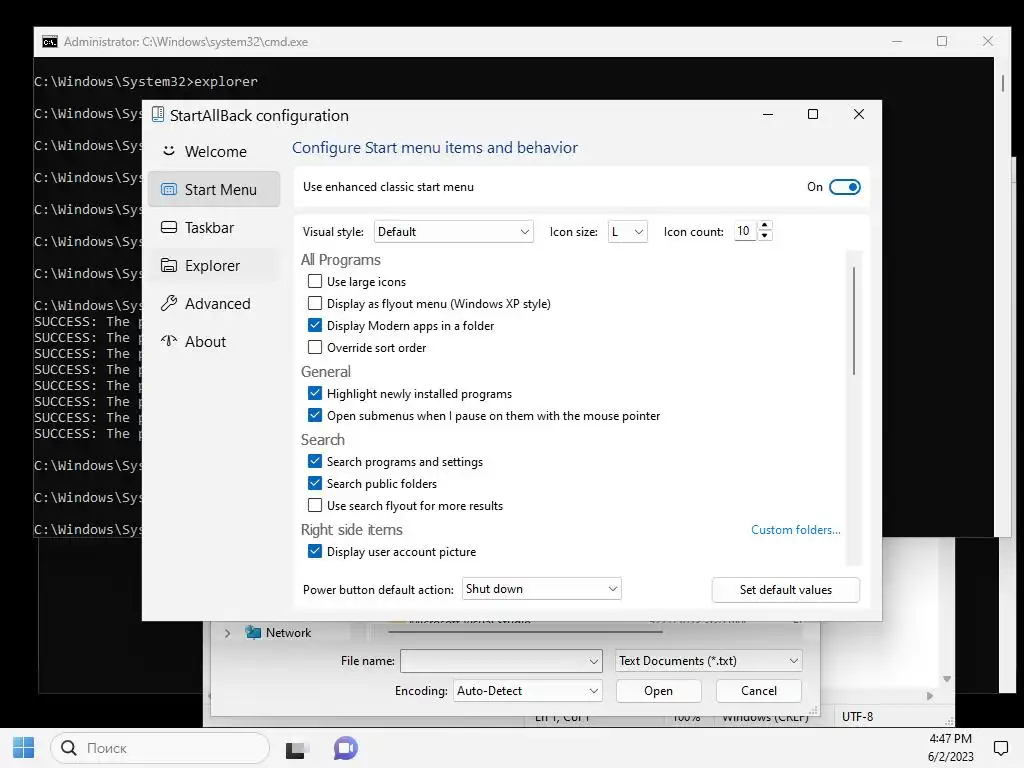Switch to the Taskbar section

pyautogui.click(x=214, y=227)
